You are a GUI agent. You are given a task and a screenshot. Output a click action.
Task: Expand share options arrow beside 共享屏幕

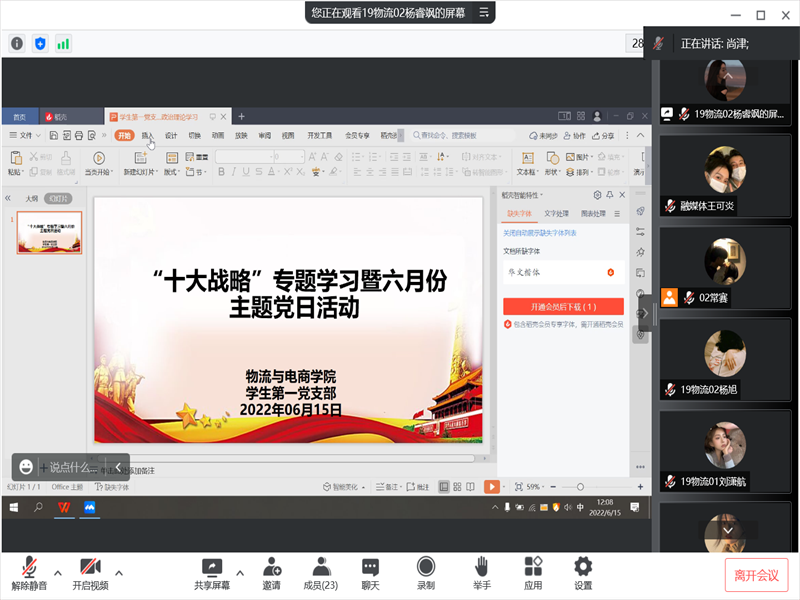pyautogui.click(x=240, y=573)
